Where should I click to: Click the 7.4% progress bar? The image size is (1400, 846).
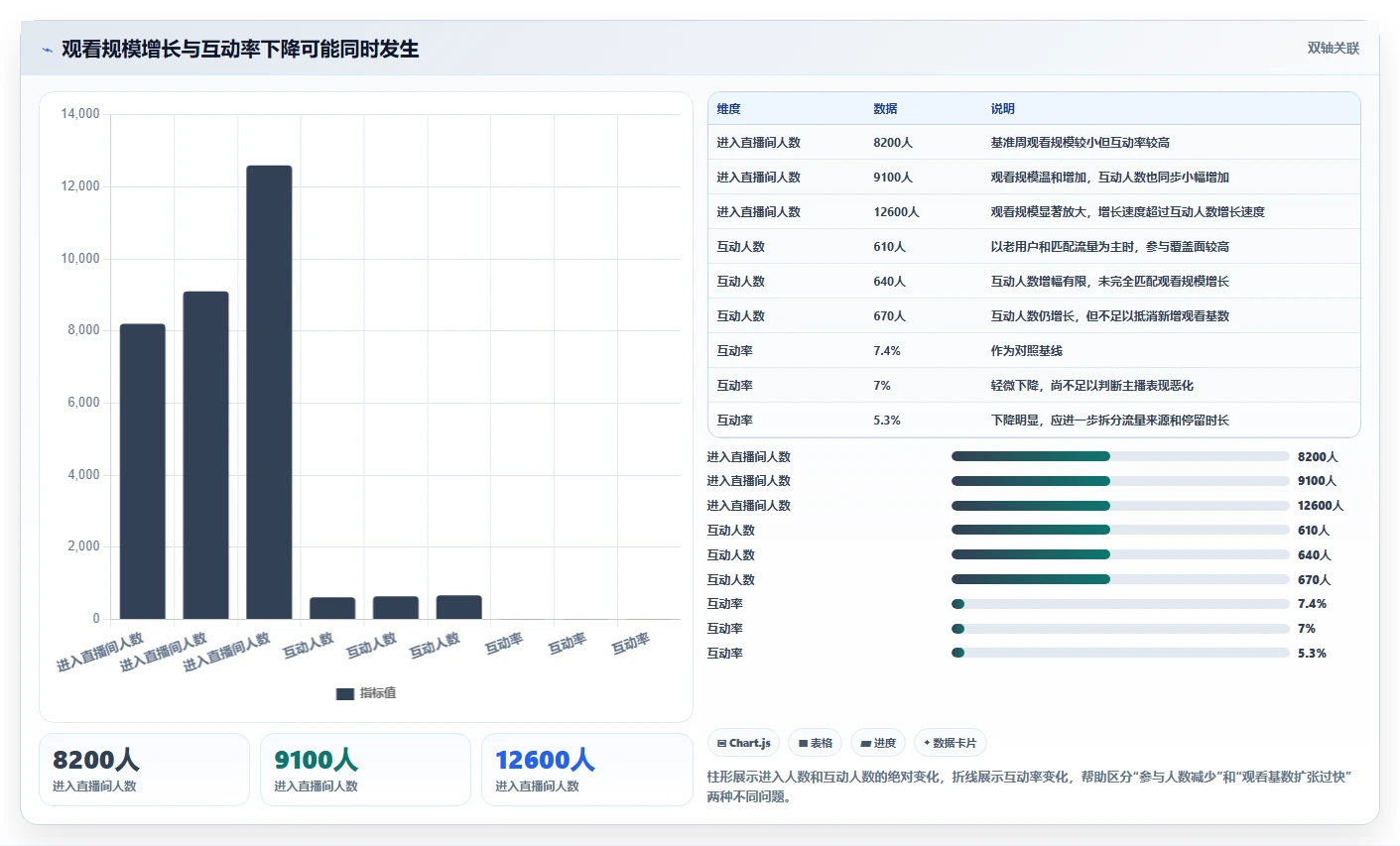(1120, 604)
